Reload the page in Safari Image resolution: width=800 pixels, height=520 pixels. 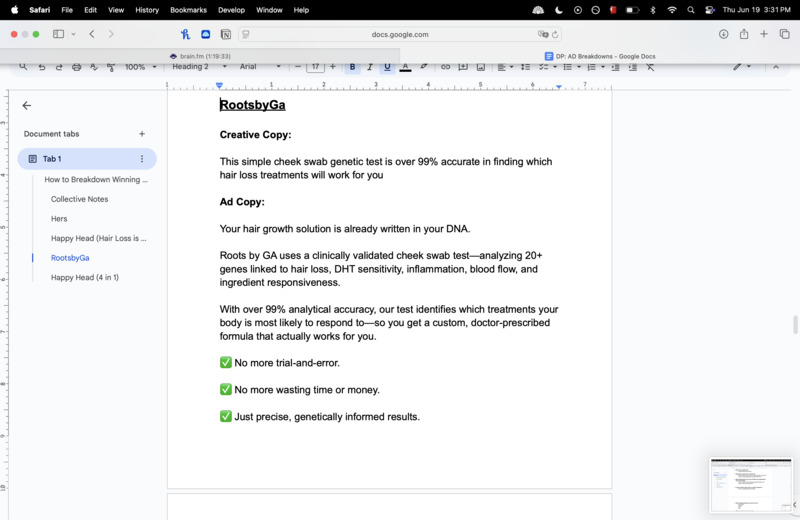point(555,34)
